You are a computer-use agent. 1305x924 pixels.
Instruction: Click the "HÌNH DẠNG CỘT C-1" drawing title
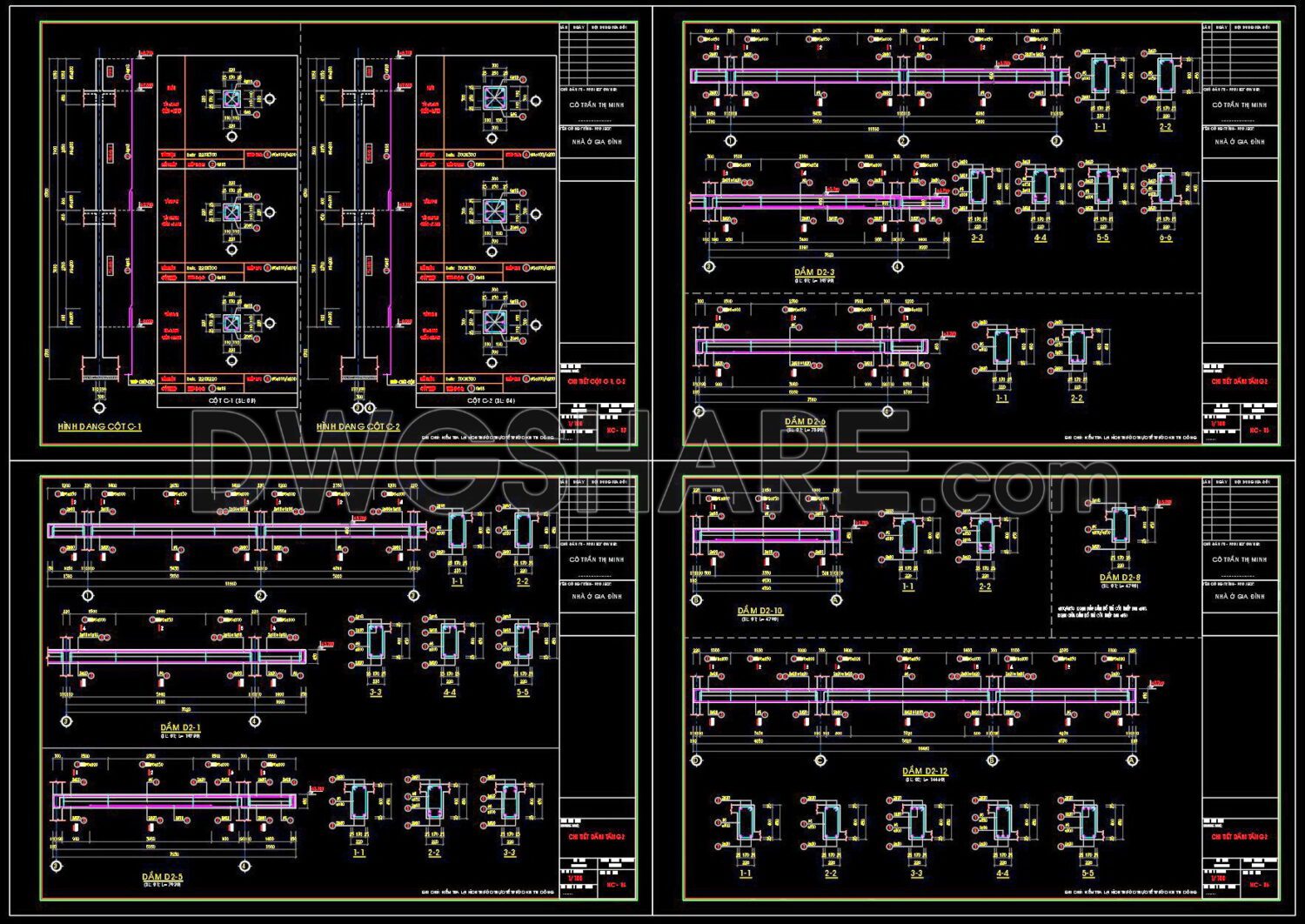[99, 426]
